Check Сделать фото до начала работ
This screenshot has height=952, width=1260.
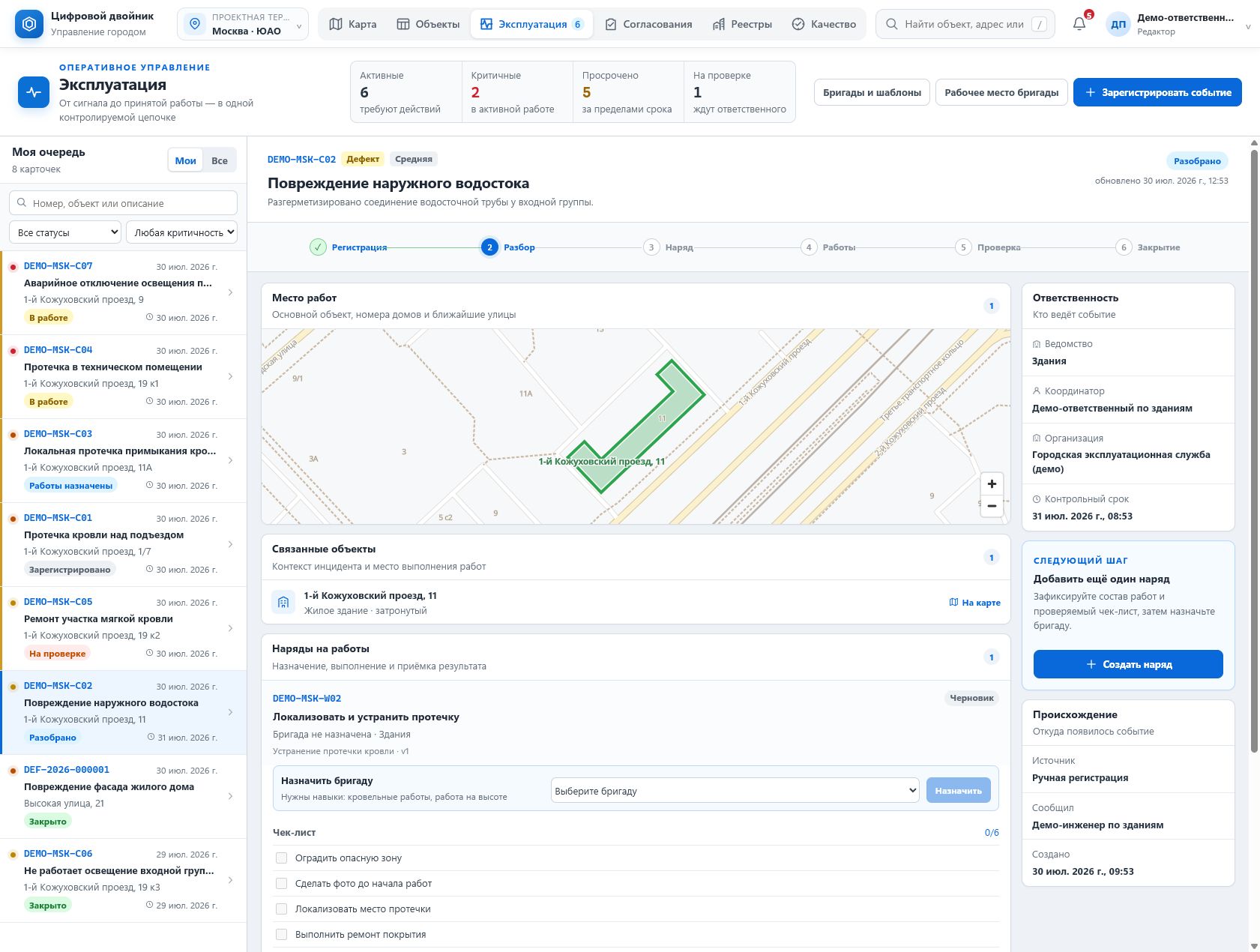[282, 884]
